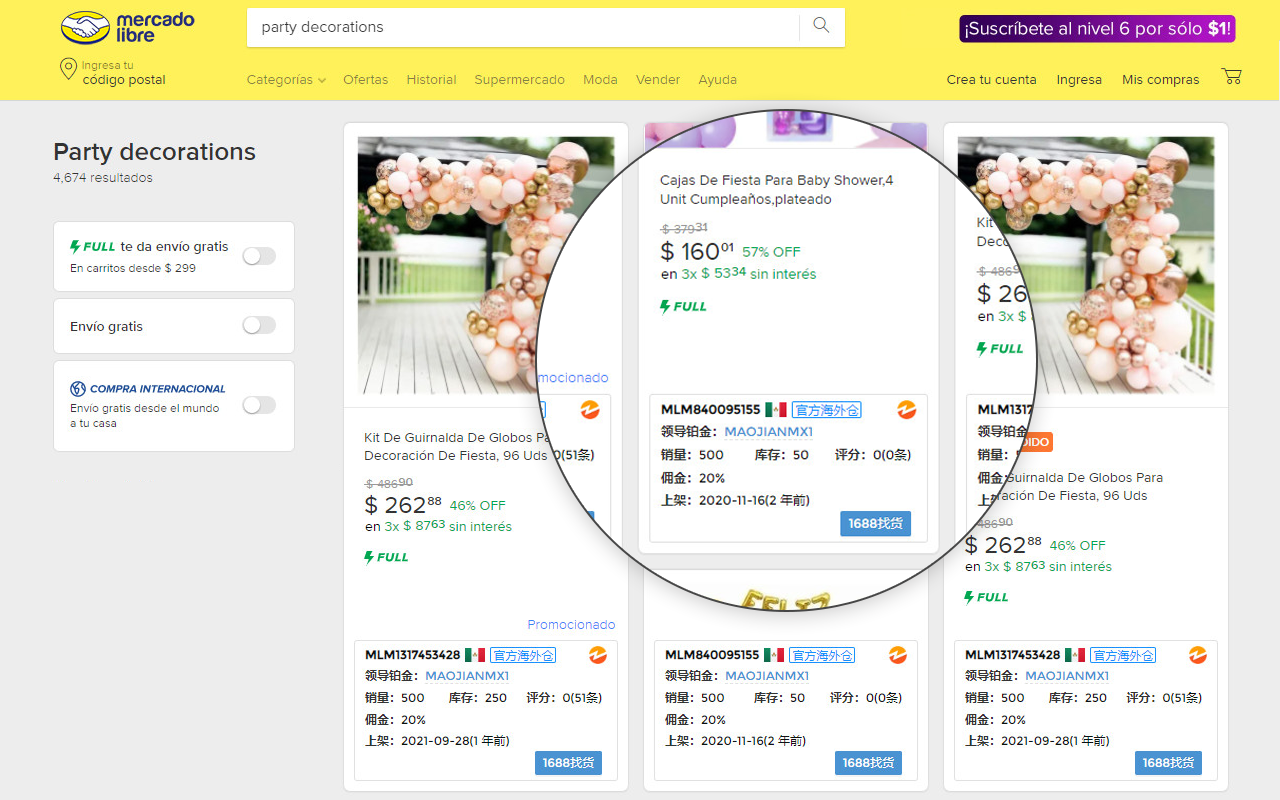Click the 57% OFF discount label
Viewport: 1280px width, 800px height.
771,252
